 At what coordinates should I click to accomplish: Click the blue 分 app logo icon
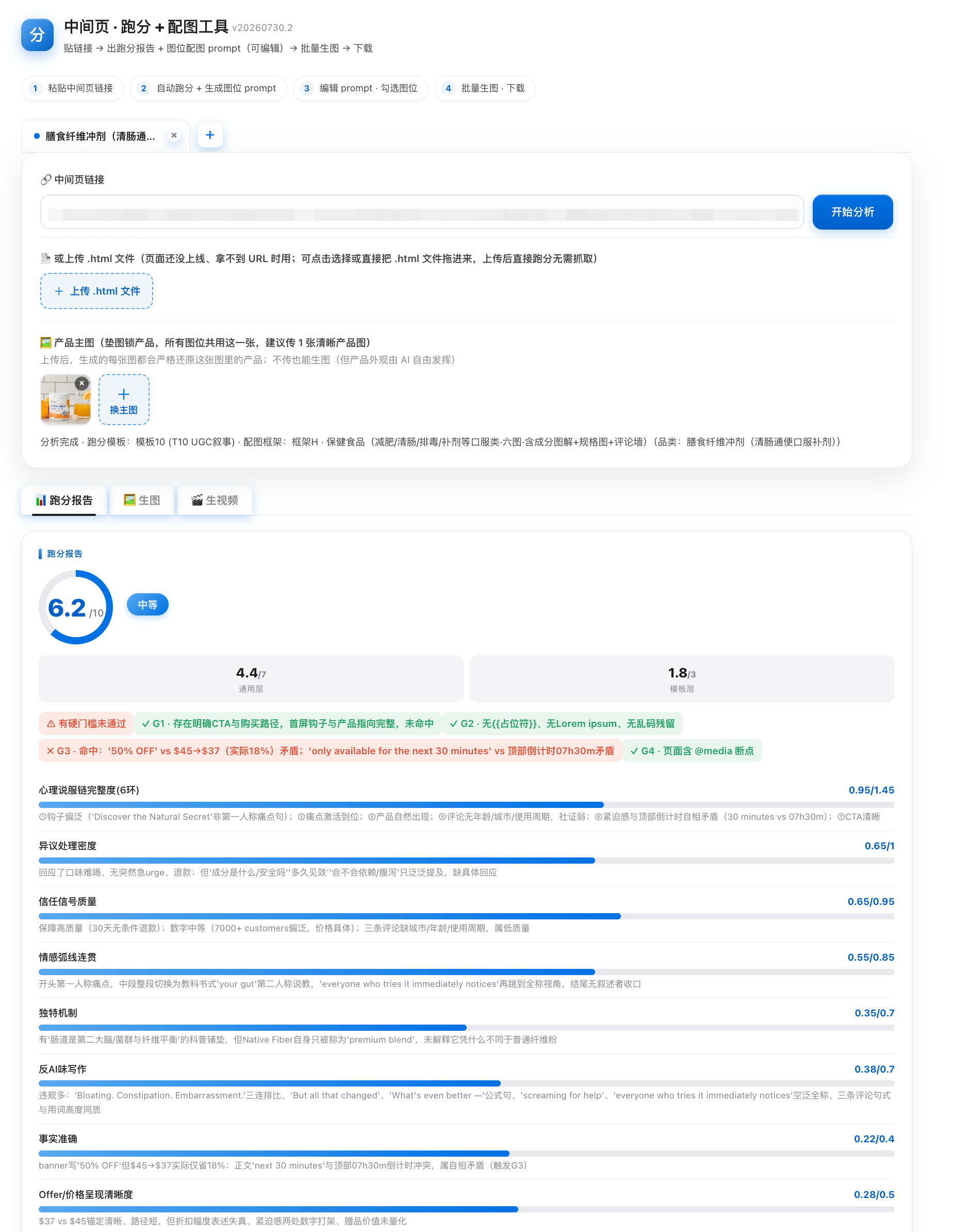(x=37, y=35)
